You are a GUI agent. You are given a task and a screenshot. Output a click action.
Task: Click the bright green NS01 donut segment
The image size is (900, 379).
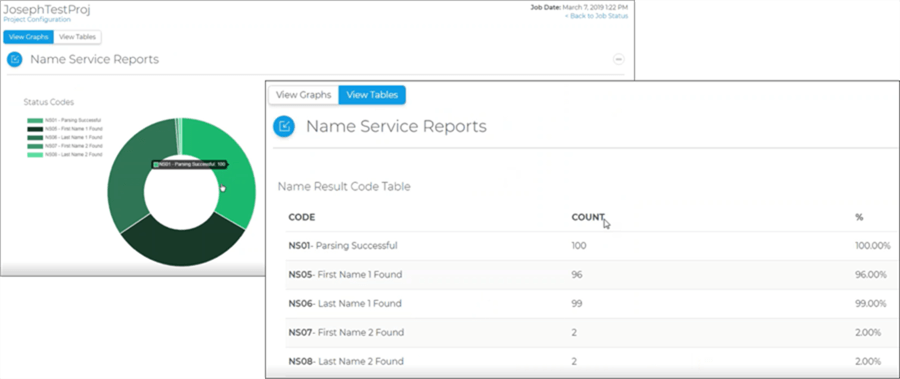232,172
